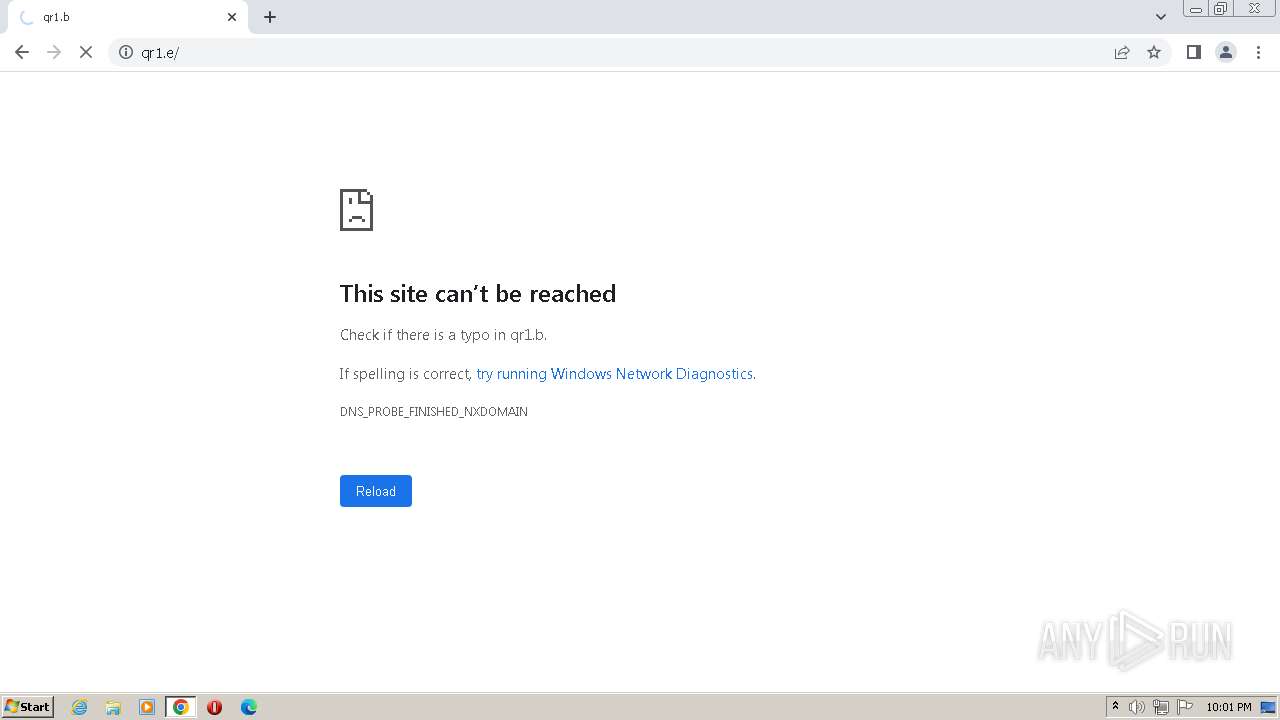Open the Chrome three-dot menu
1280x720 pixels.
click(1259, 52)
